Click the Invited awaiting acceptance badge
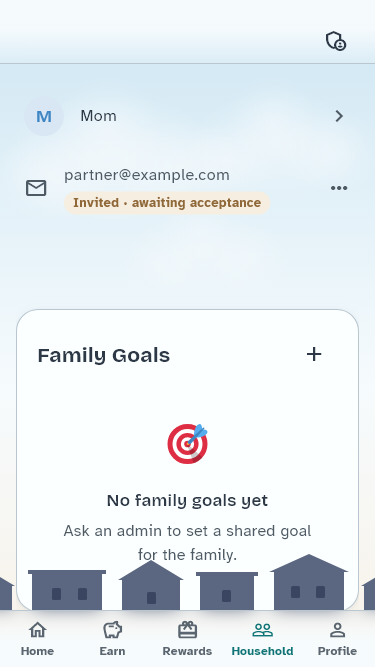The width and height of the screenshot is (375, 667). (x=167, y=202)
